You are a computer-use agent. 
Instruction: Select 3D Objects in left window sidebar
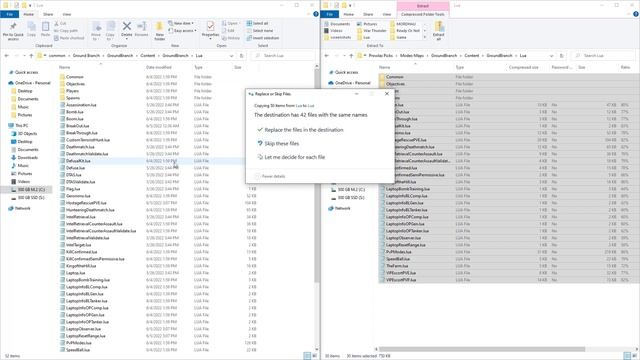(24, 133)
